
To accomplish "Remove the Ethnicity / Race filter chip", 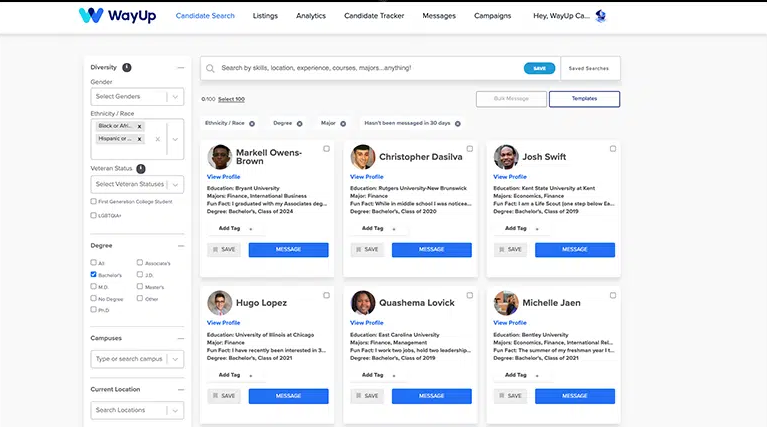I will click(x=252, y=124).
